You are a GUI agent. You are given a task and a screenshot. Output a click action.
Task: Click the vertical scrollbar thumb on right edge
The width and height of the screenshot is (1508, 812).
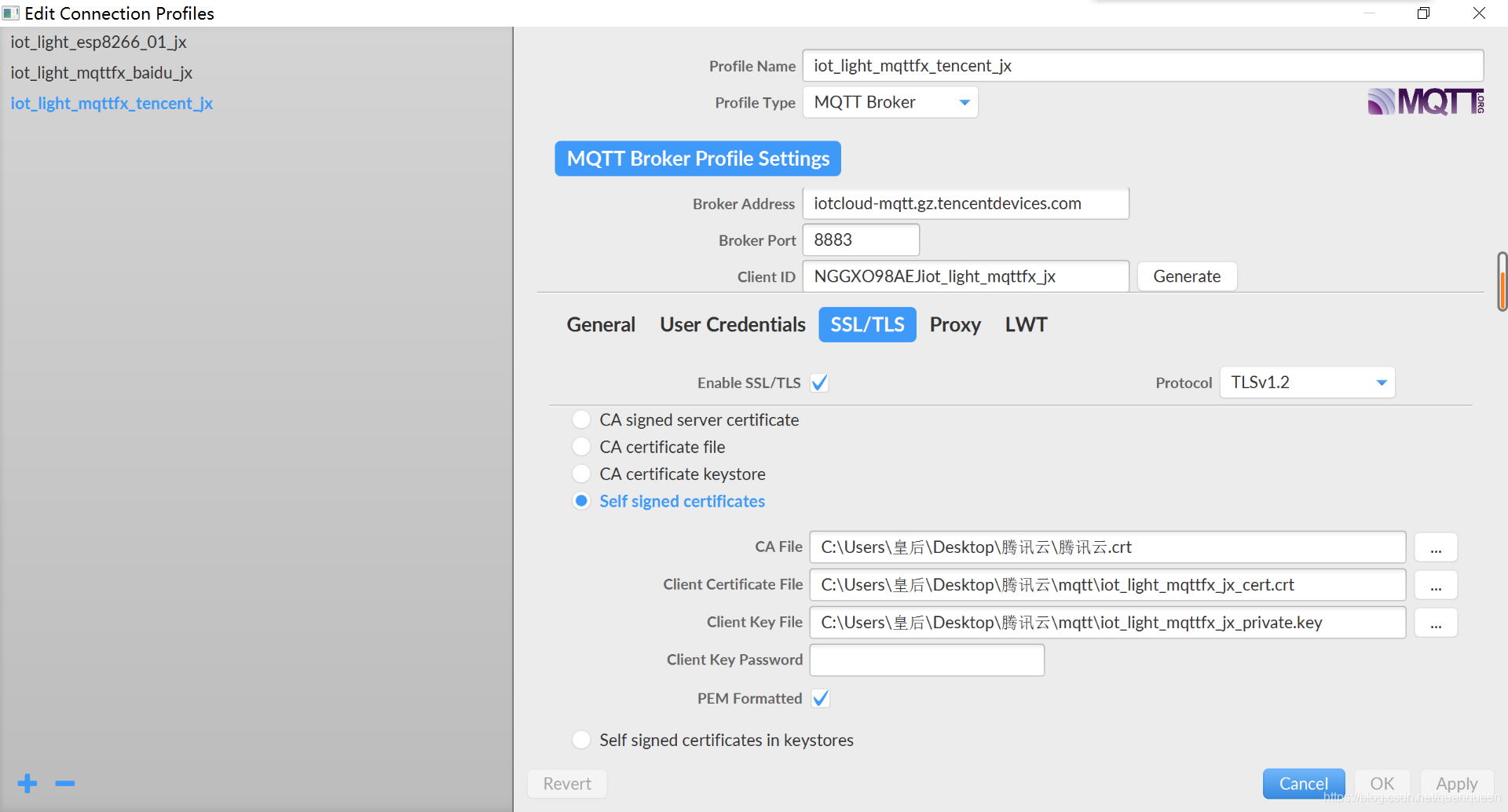coord(1502,281)
